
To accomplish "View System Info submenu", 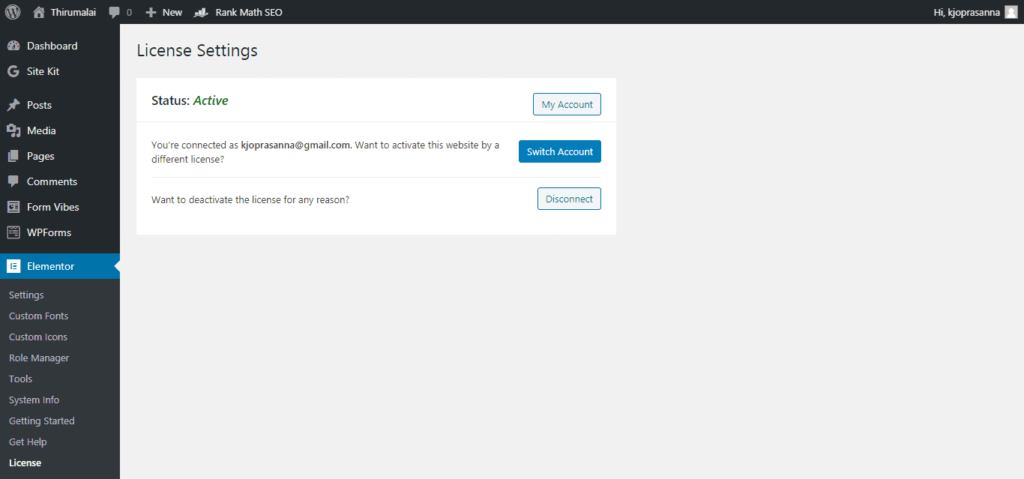I will click(34, 399).
